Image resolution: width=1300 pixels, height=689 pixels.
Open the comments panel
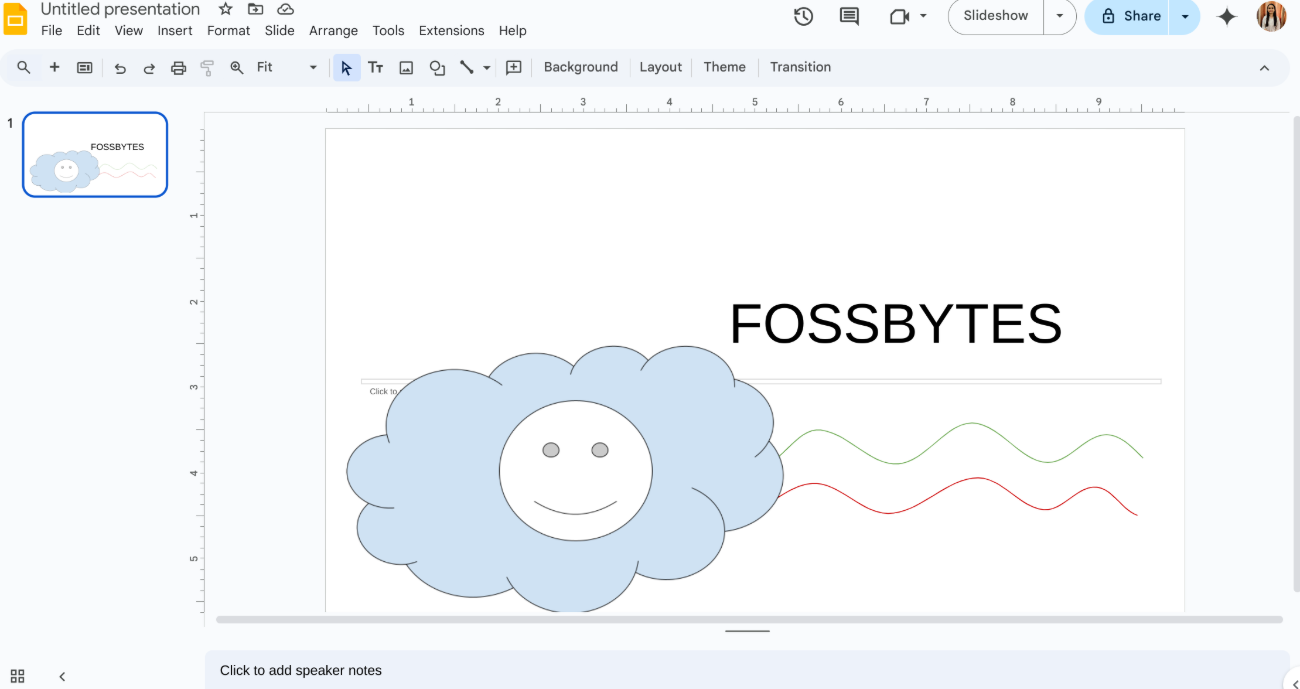[x=848, y=16]
